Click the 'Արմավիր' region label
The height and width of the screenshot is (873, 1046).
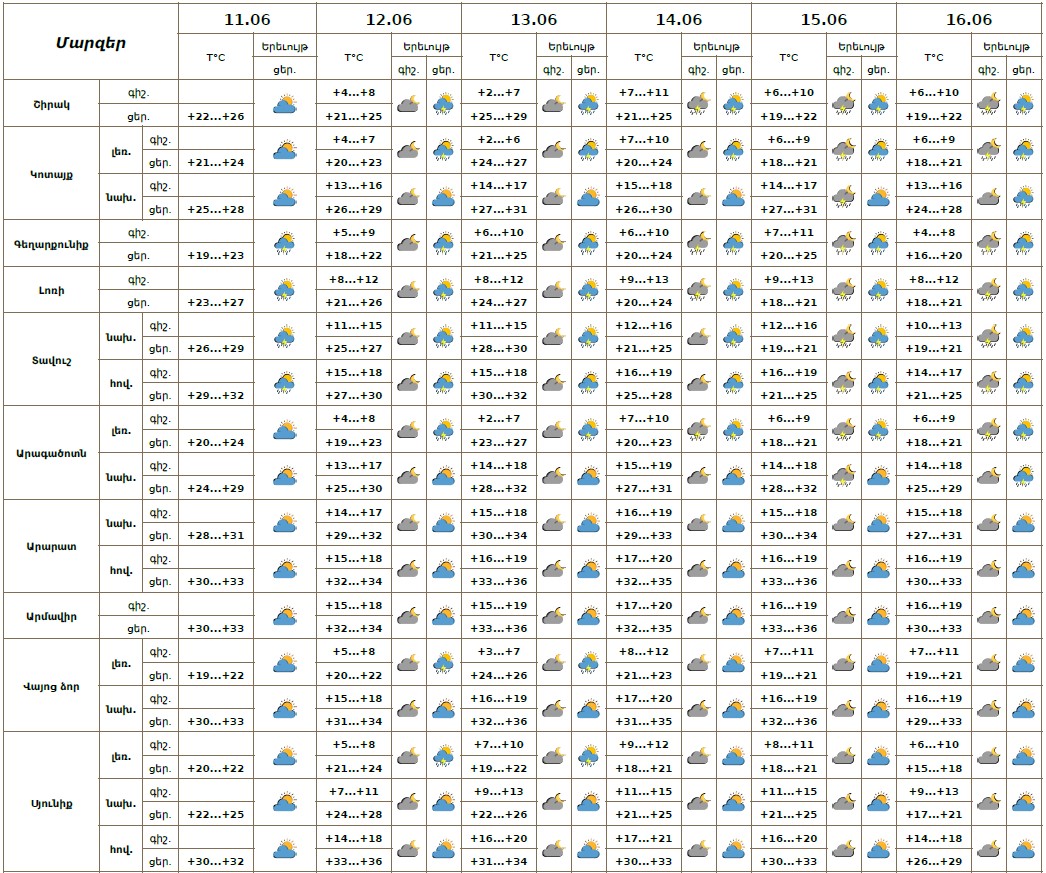tap(51, 616)
